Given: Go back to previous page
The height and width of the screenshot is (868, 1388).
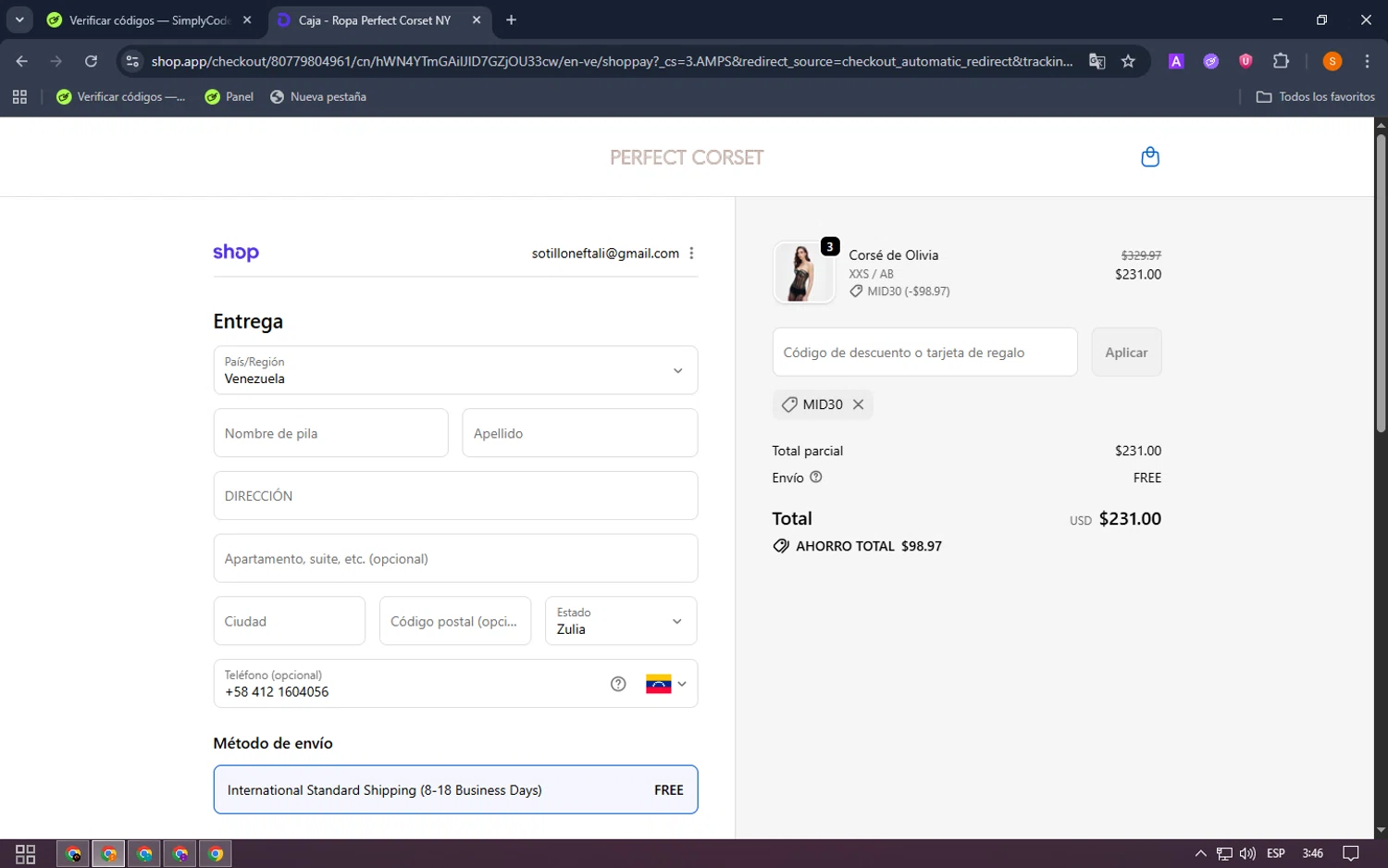Looking at the screenshot, I should (x=22, y=61).
